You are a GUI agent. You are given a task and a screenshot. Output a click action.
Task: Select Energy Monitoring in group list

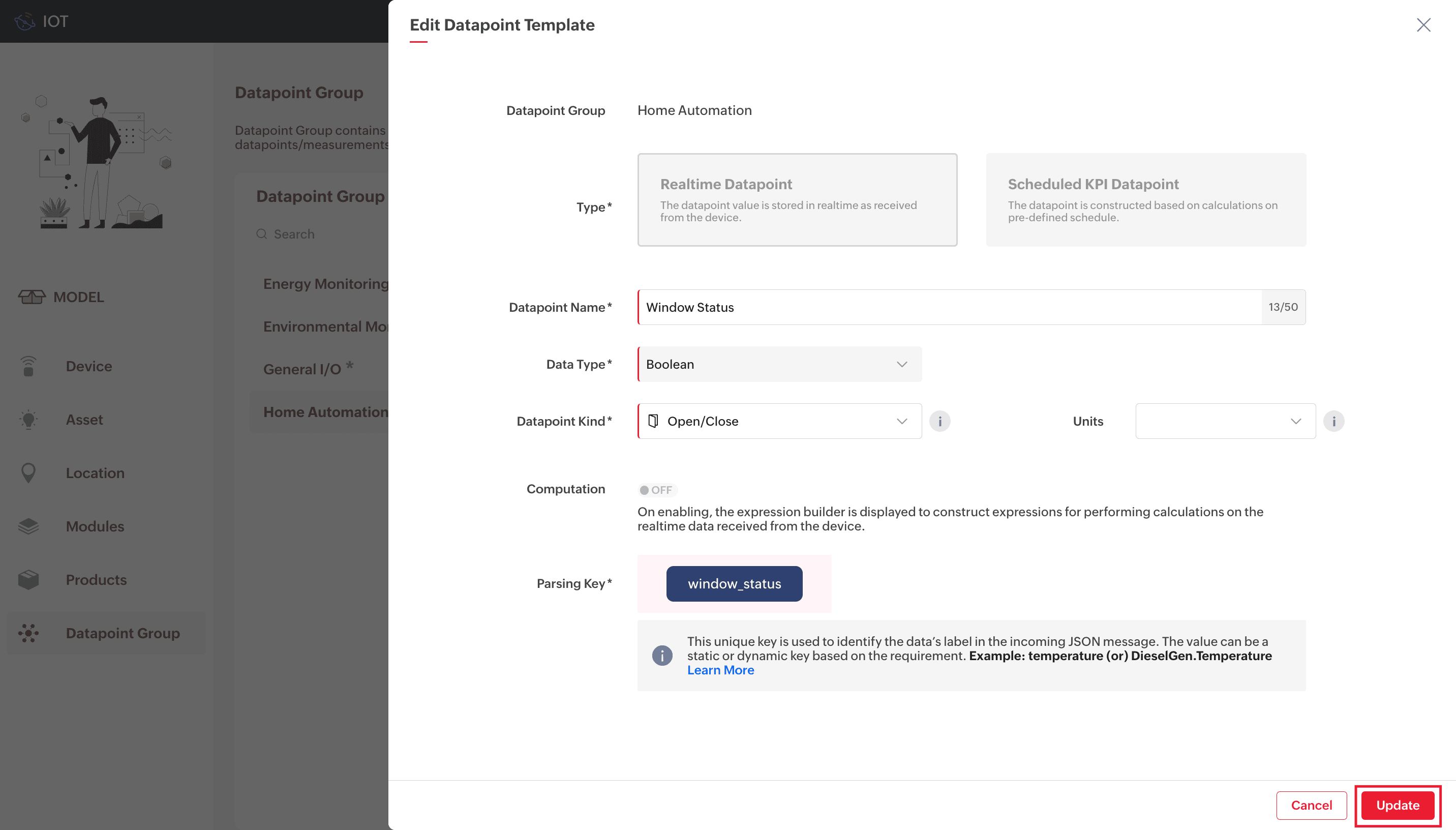tap(325, 284)
